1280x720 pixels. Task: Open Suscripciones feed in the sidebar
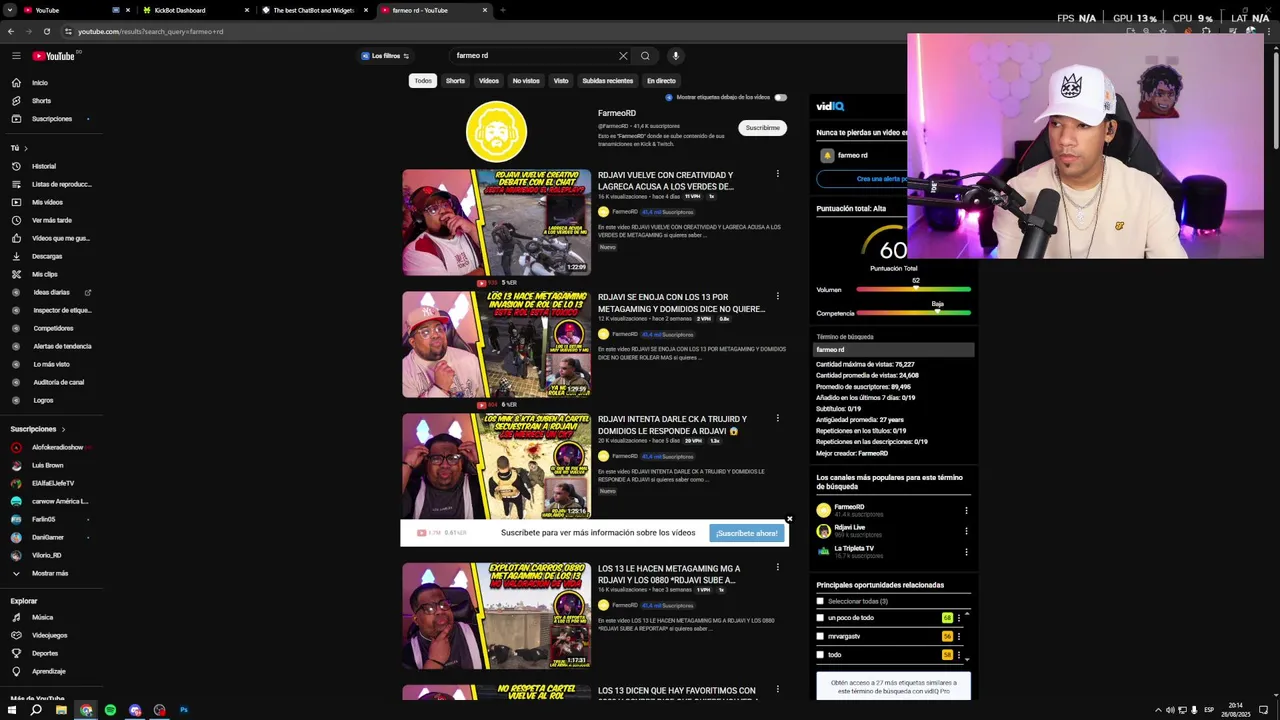pyautogui.click(x=51, y=119)
